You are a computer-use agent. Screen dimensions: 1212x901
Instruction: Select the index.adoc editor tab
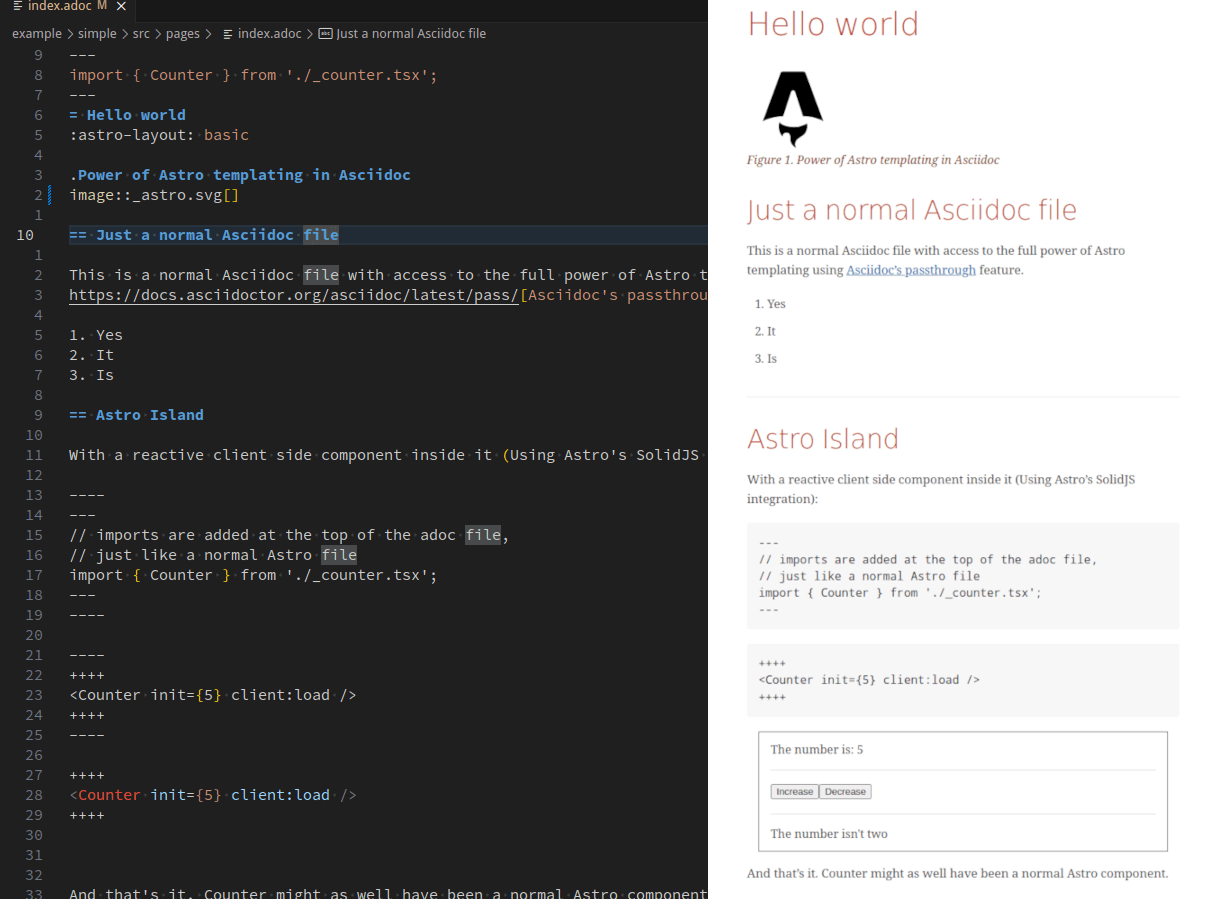[67, 7]
